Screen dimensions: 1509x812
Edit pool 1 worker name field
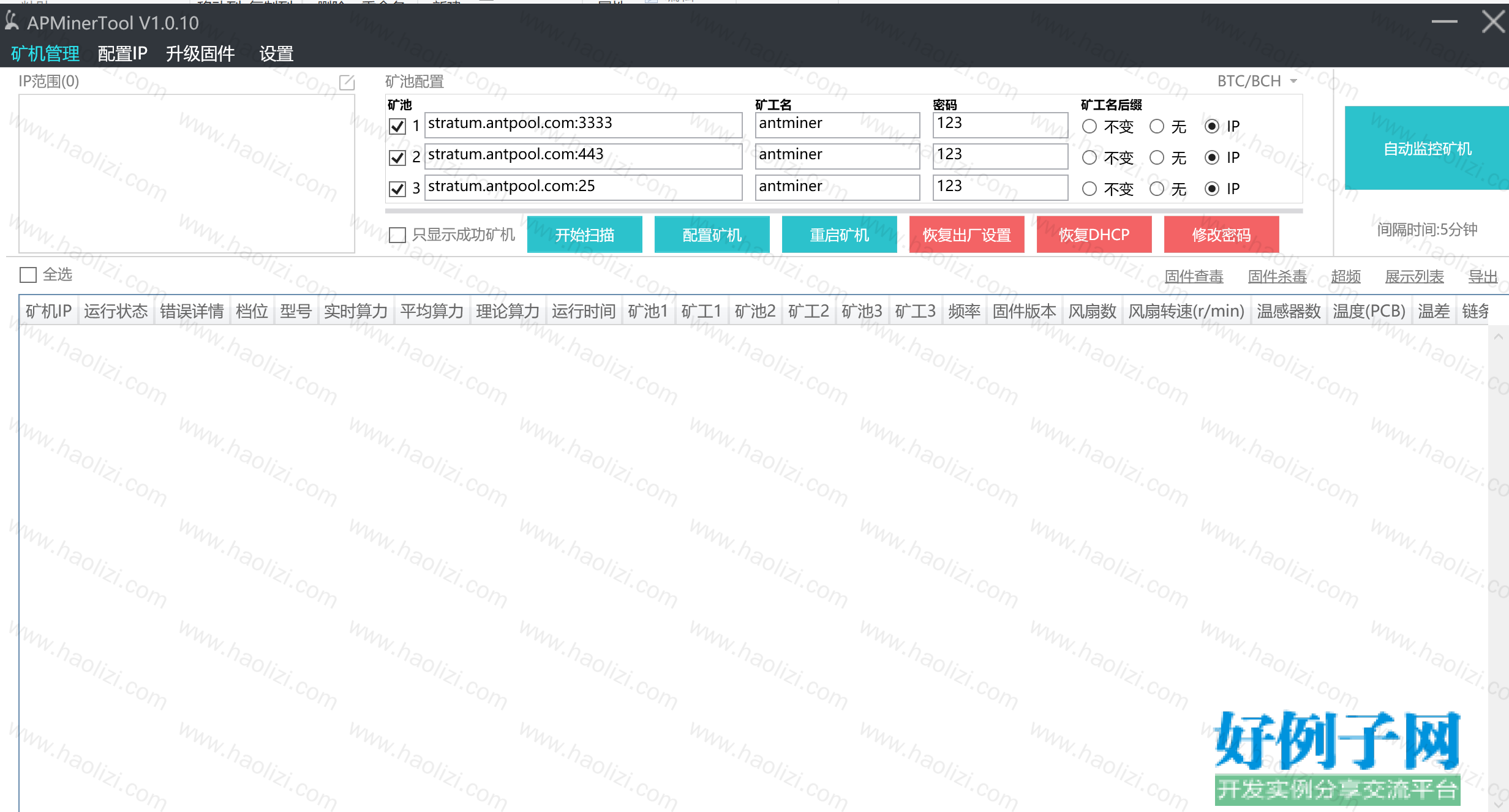pos(837,124)
